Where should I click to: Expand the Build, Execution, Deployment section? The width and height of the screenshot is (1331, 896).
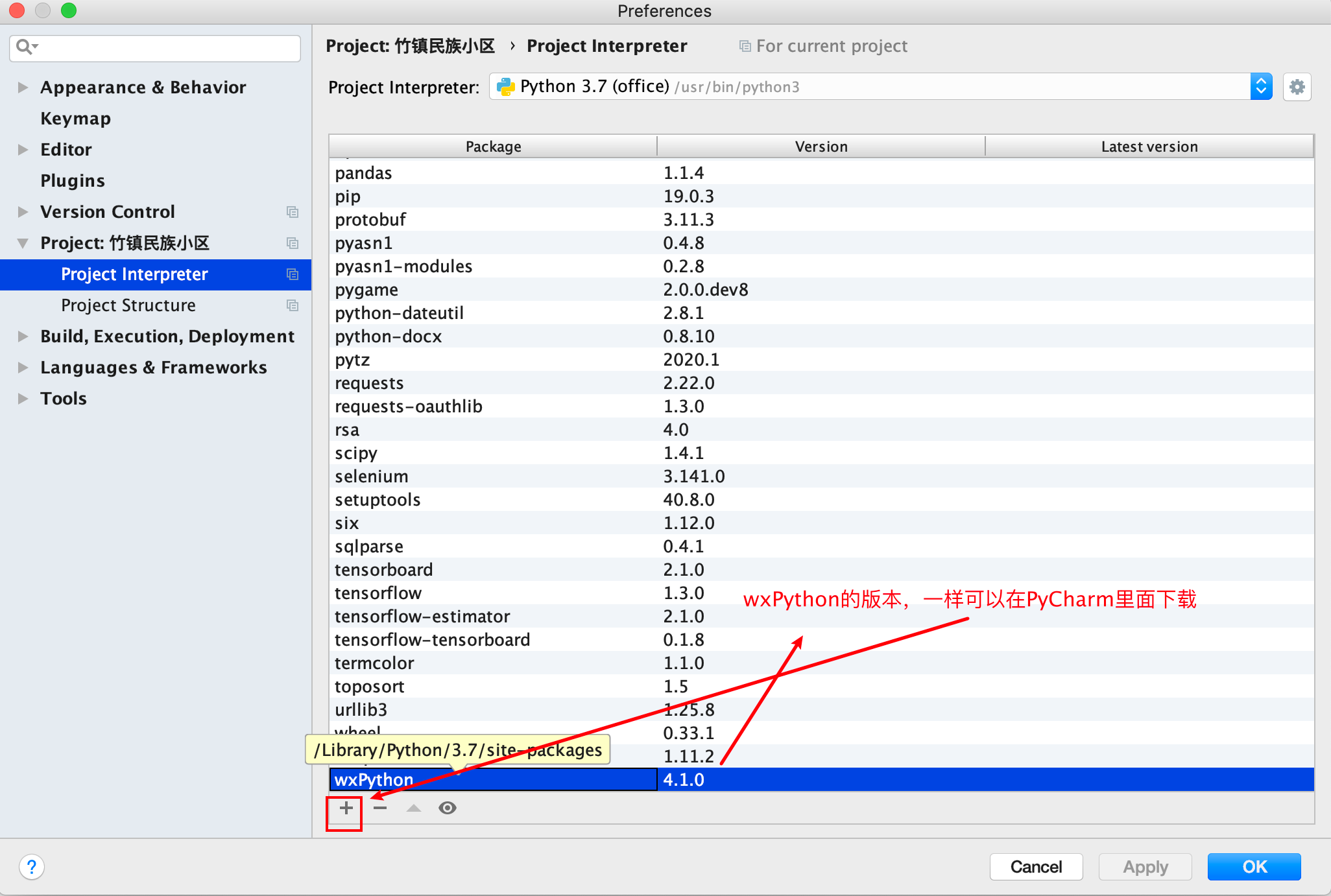23,336
